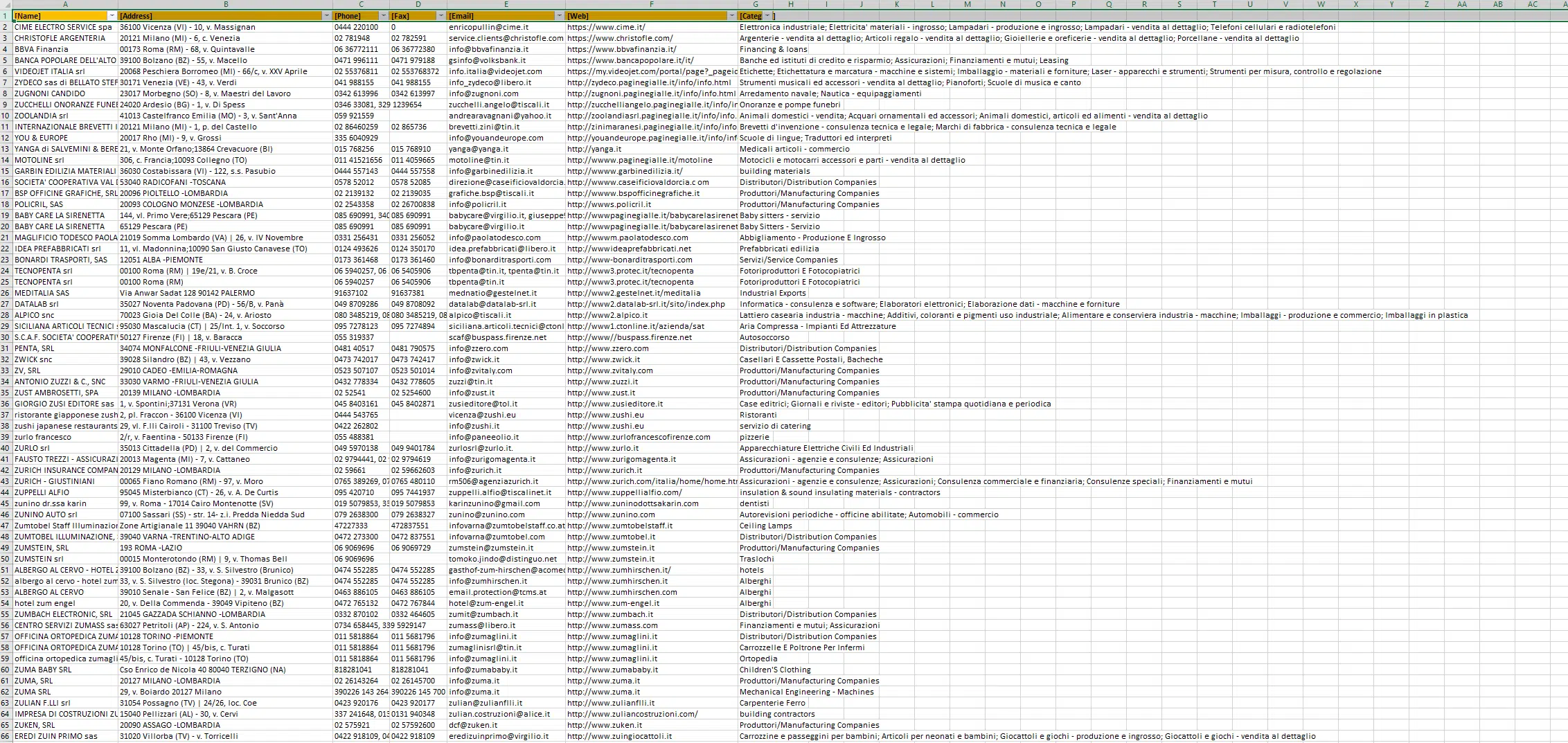Open the [Address] column filter dropdown

[327, 16]
